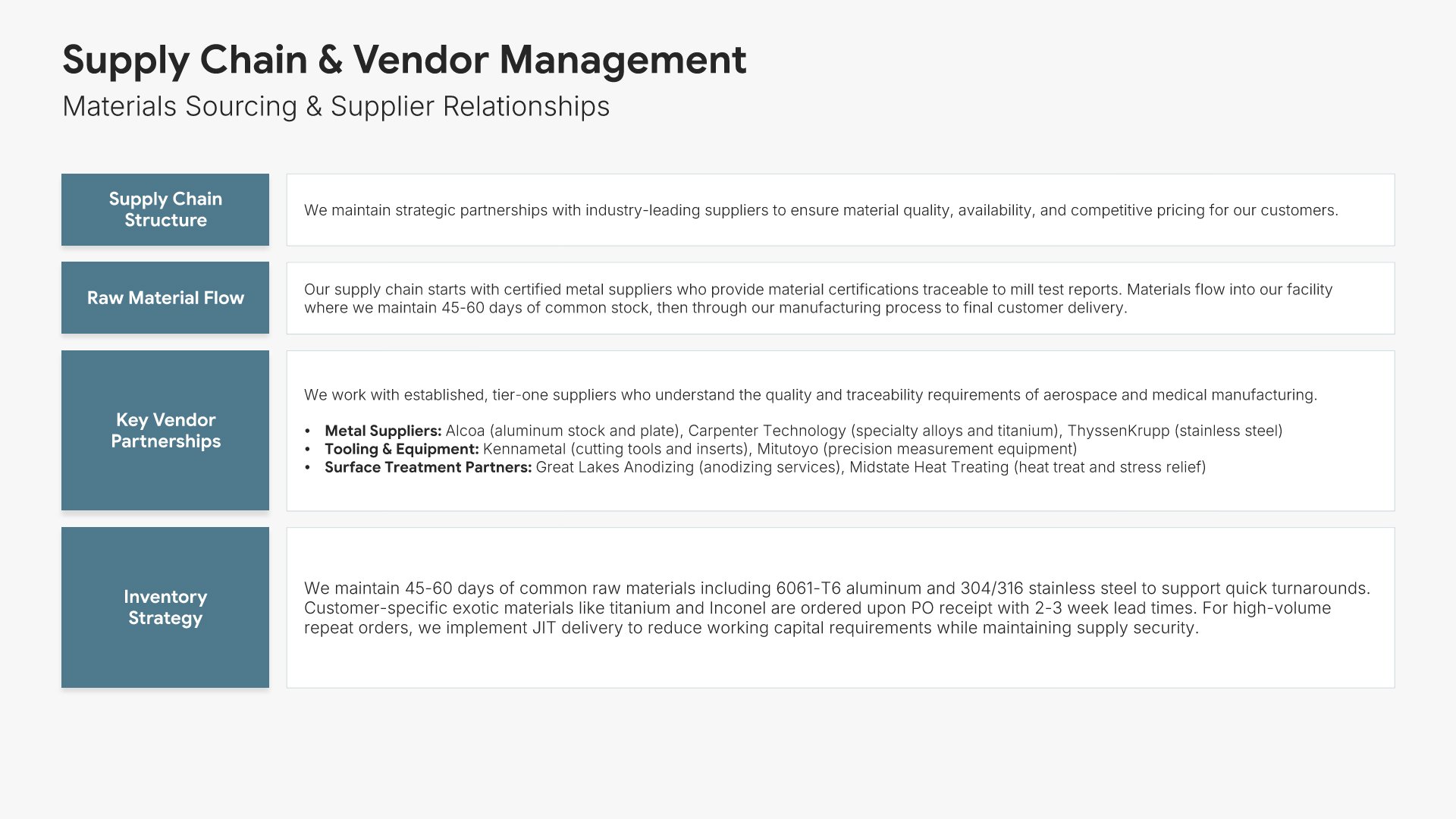Click the word 'Alcoa' in the vendor list
Viewport: 1456px width, 819px height.
tap(465, 431)
